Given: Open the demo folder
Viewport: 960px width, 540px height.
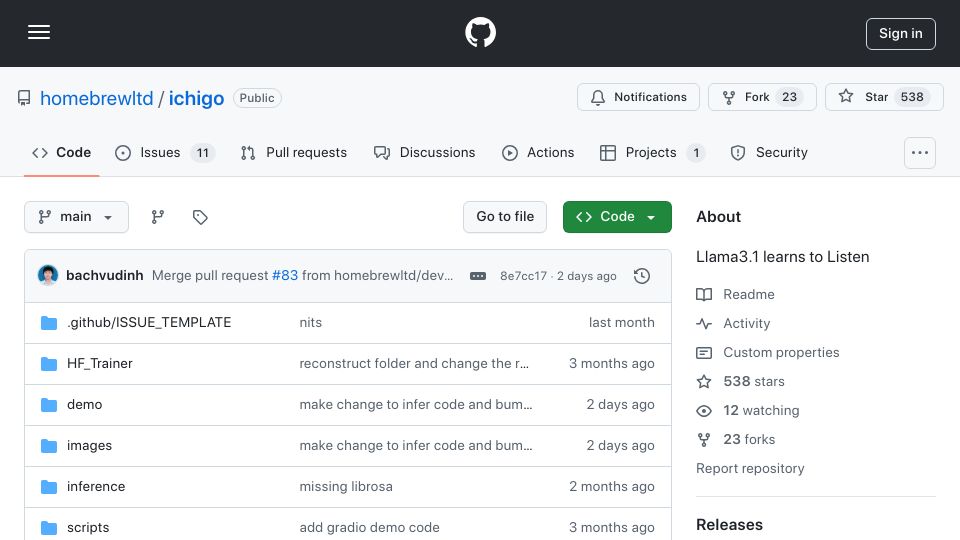Looking at the screenshot, I should pyautogui.click(x=84, y=405).
